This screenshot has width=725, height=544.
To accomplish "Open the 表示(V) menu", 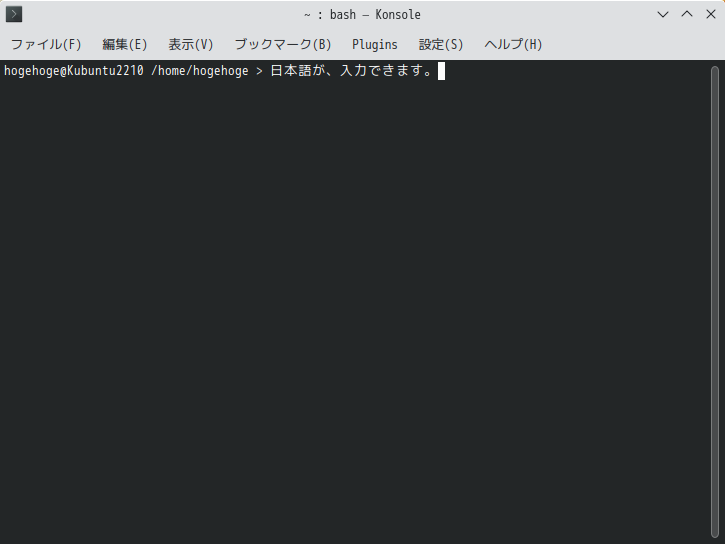I will click(x=190, y=44).
